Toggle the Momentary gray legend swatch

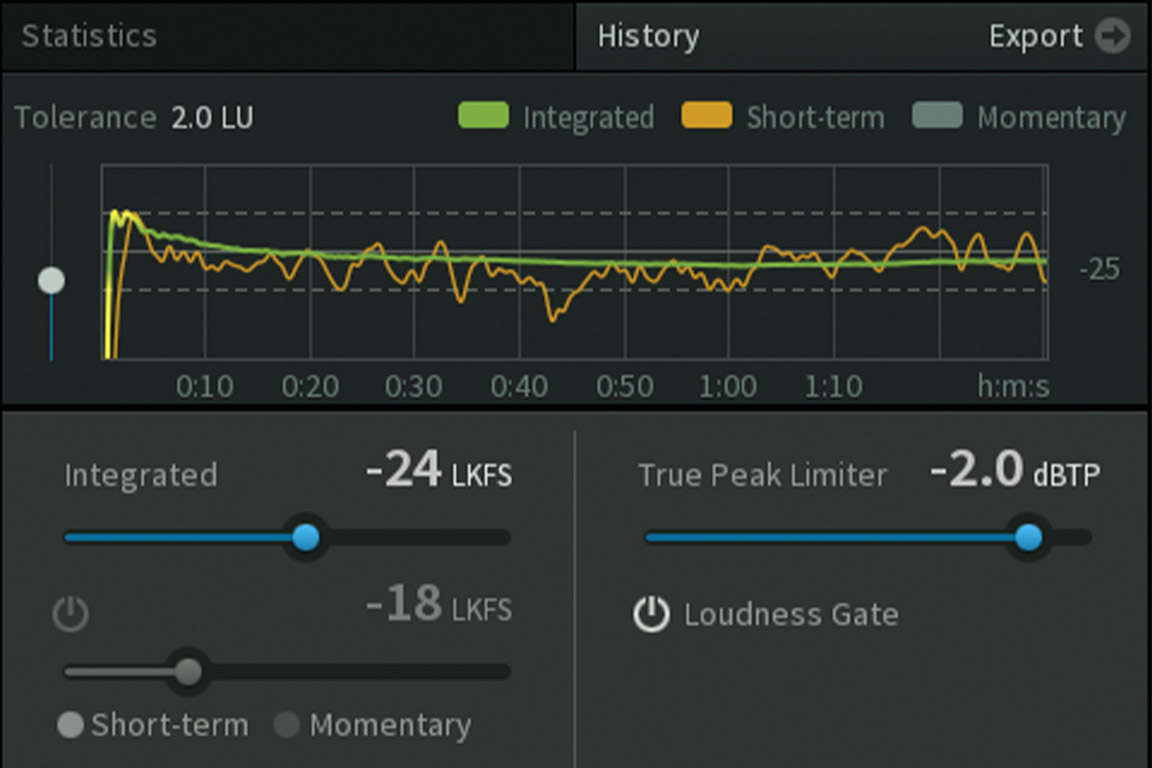[x=937, y=117]
